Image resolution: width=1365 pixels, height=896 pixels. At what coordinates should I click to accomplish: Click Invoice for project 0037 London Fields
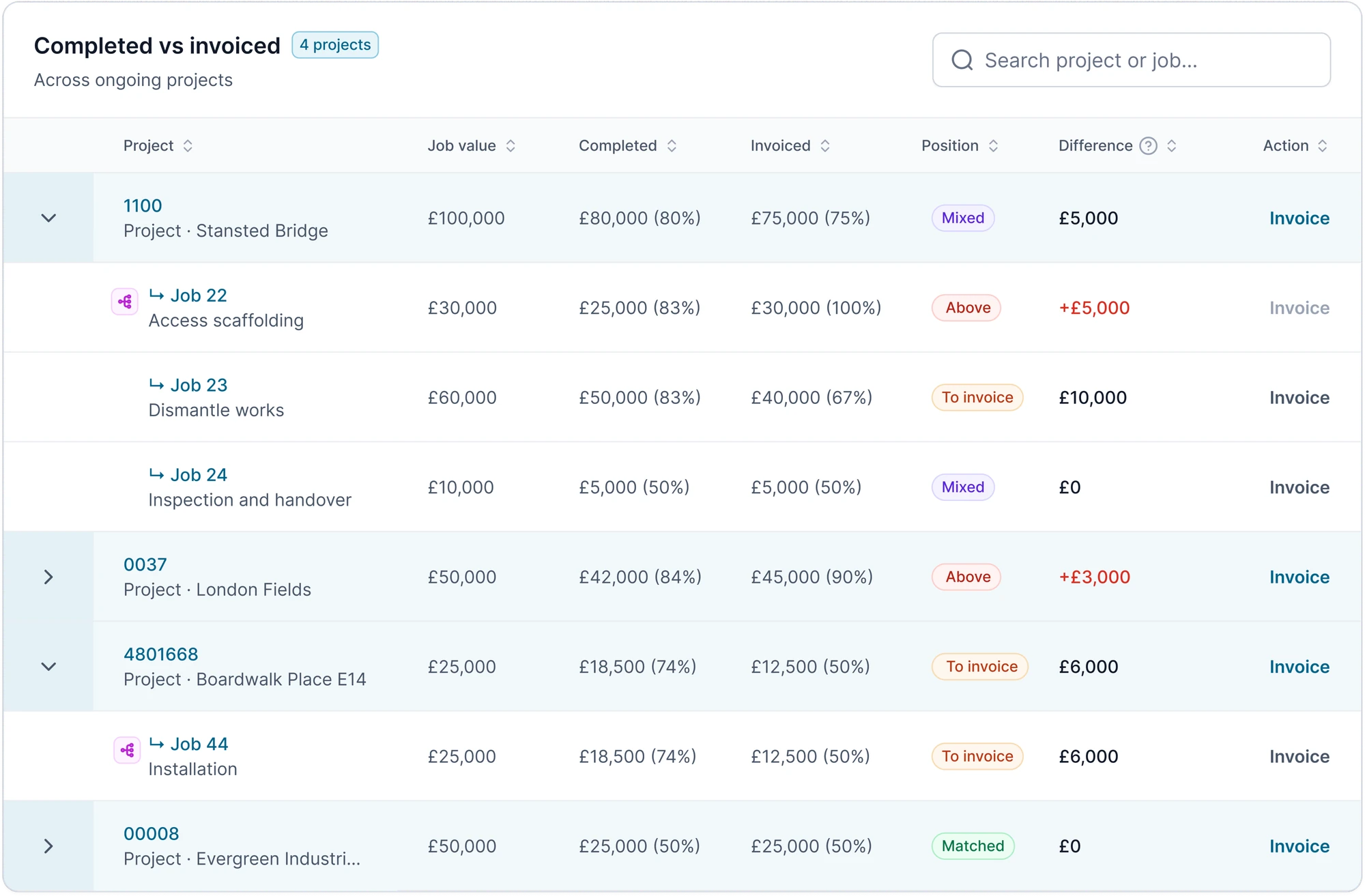pos(1299,577)
